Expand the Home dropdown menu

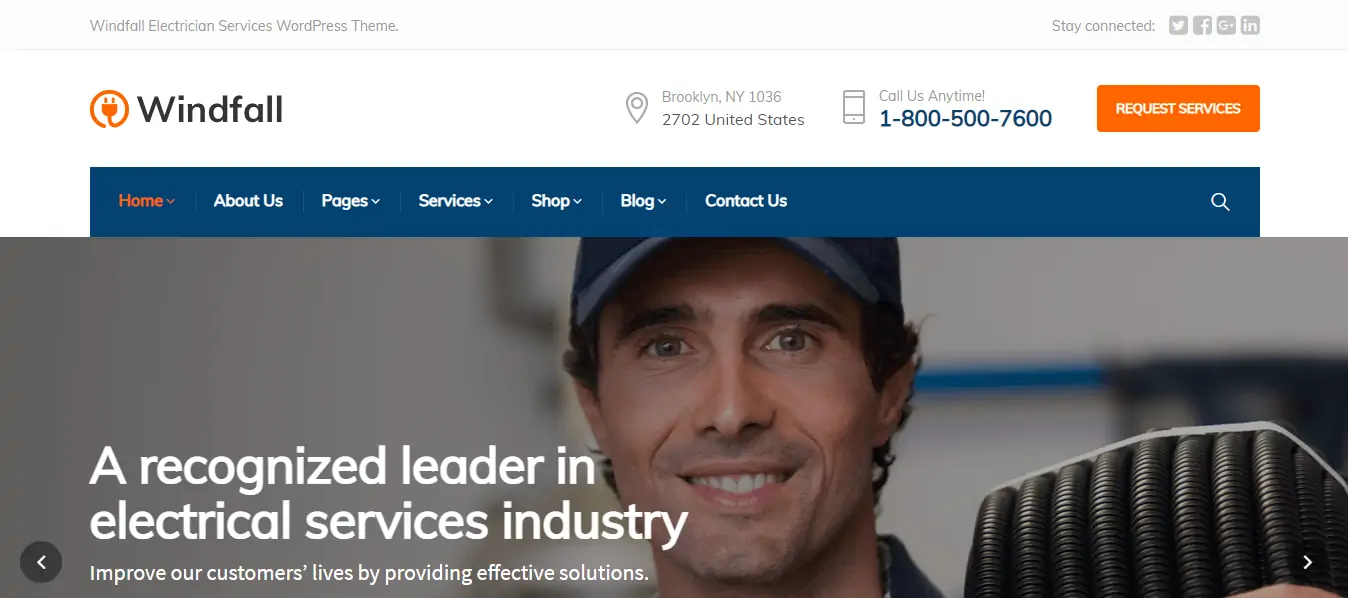pyautogui.click(x=147, y=201)
